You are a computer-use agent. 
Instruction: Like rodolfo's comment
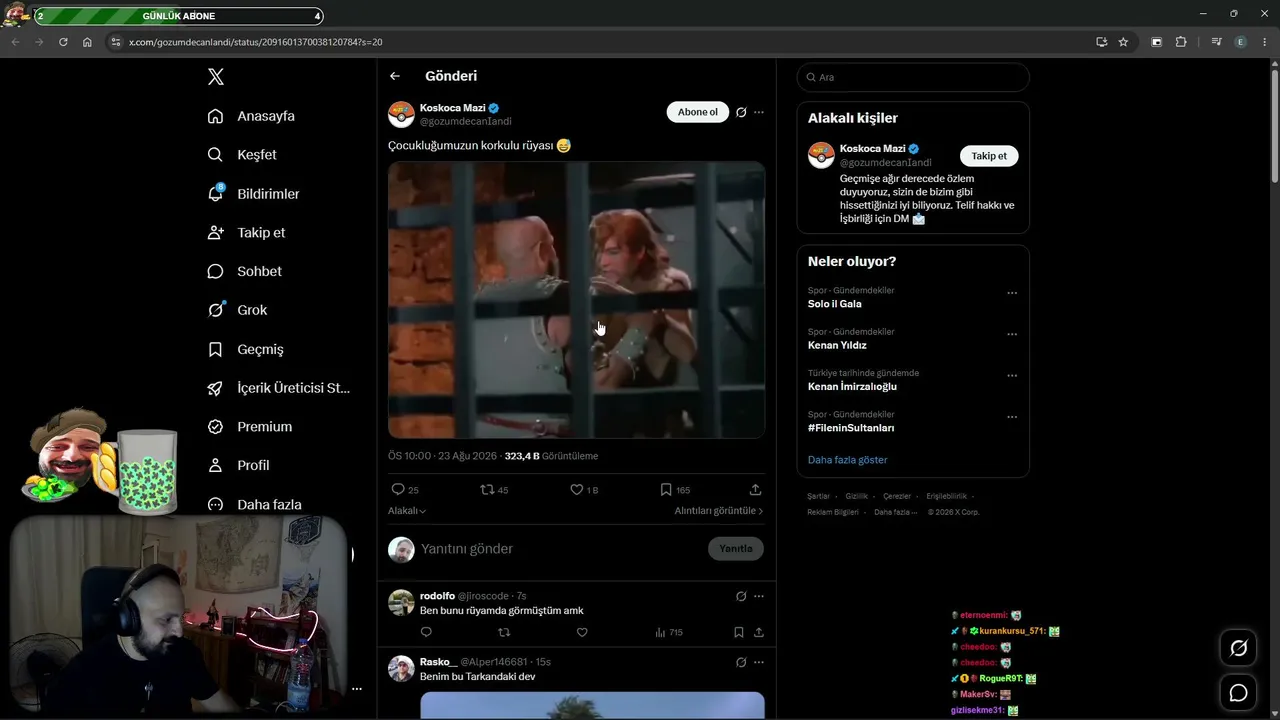582,632
